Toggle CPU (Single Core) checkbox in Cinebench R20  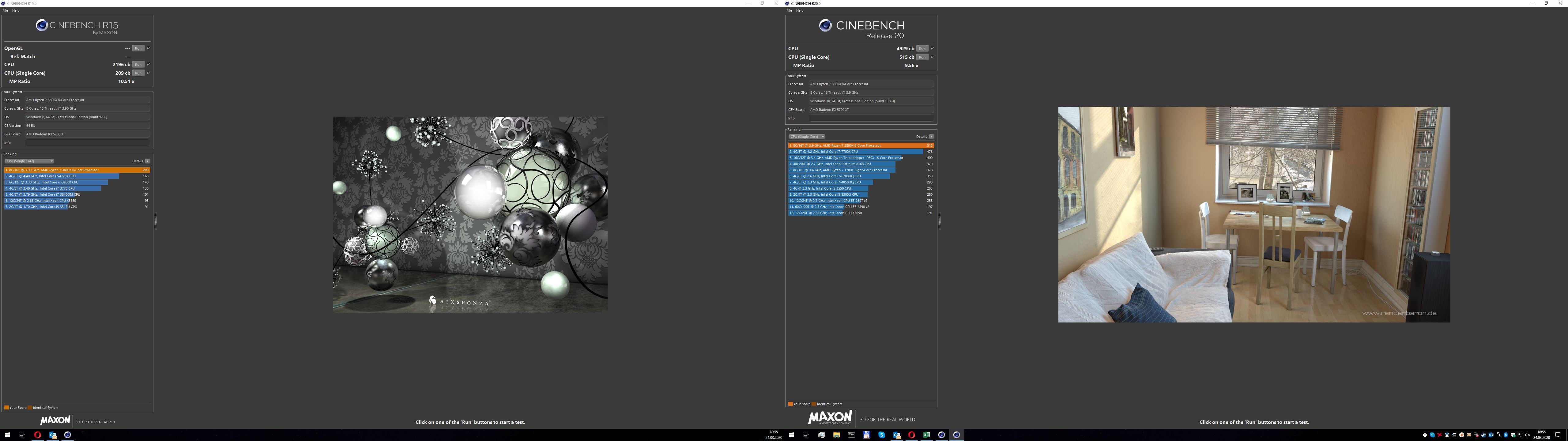click(933, 57)
